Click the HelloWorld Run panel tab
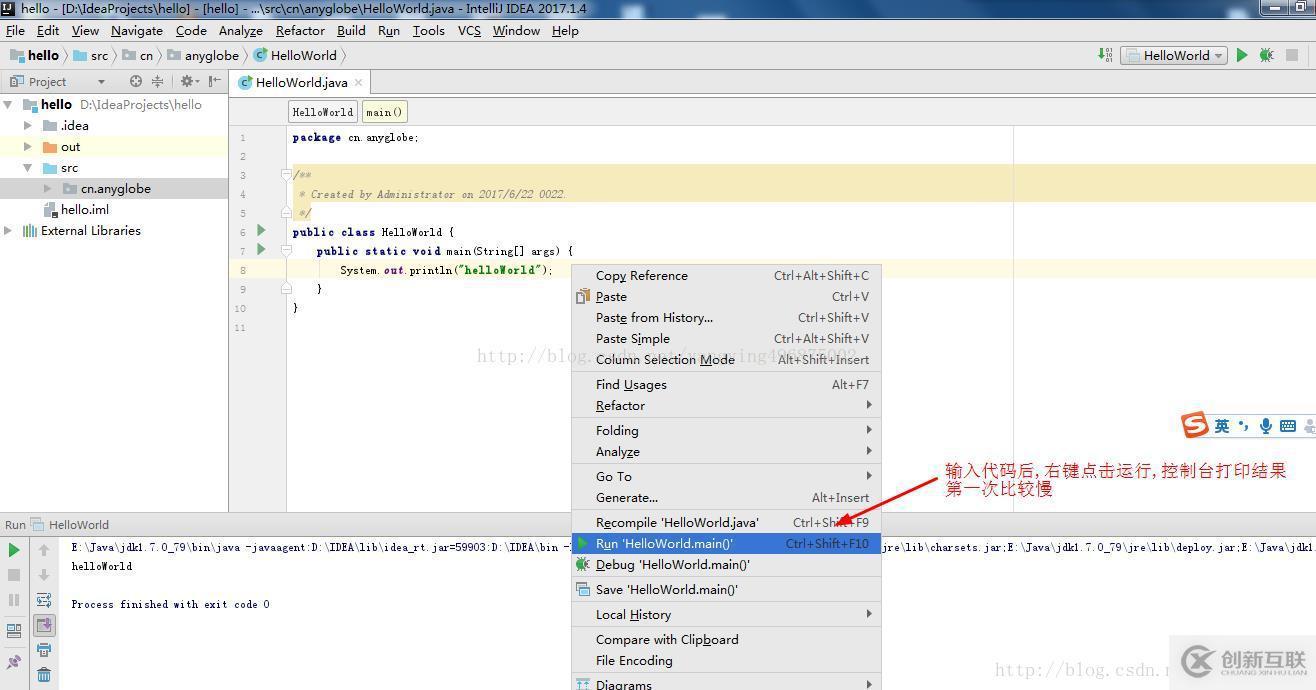This screenshot has width=1316, height=690. (70, 524)
